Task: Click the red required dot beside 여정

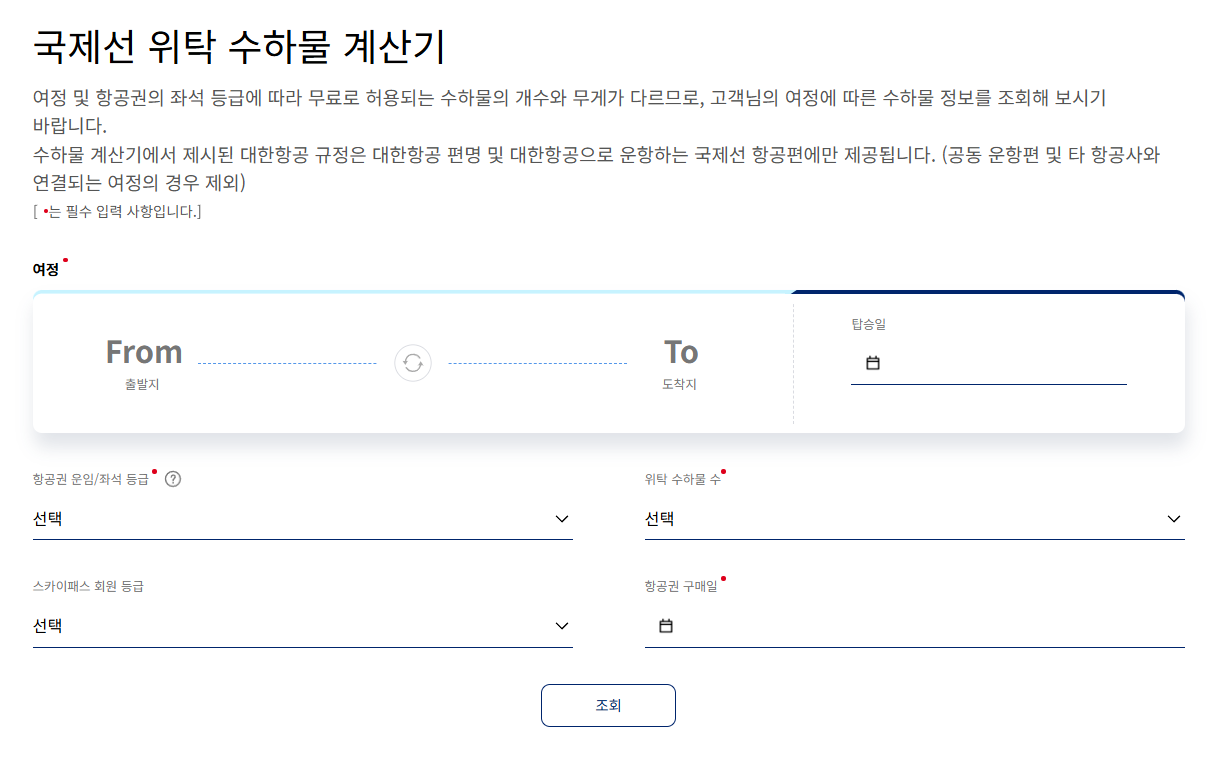Action: tap(64, 258)
